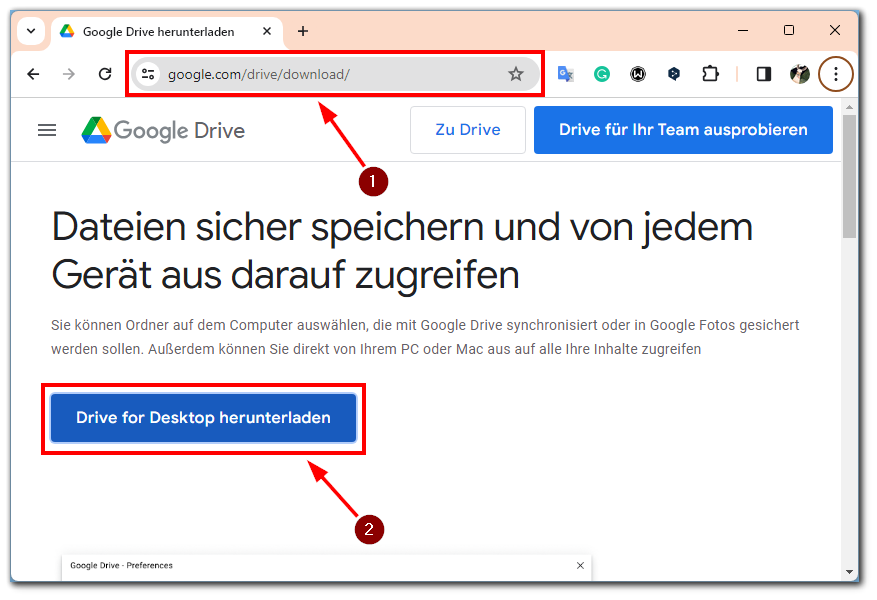
Task: Click the Google Drive logo
Action: [x=163, y=130]
